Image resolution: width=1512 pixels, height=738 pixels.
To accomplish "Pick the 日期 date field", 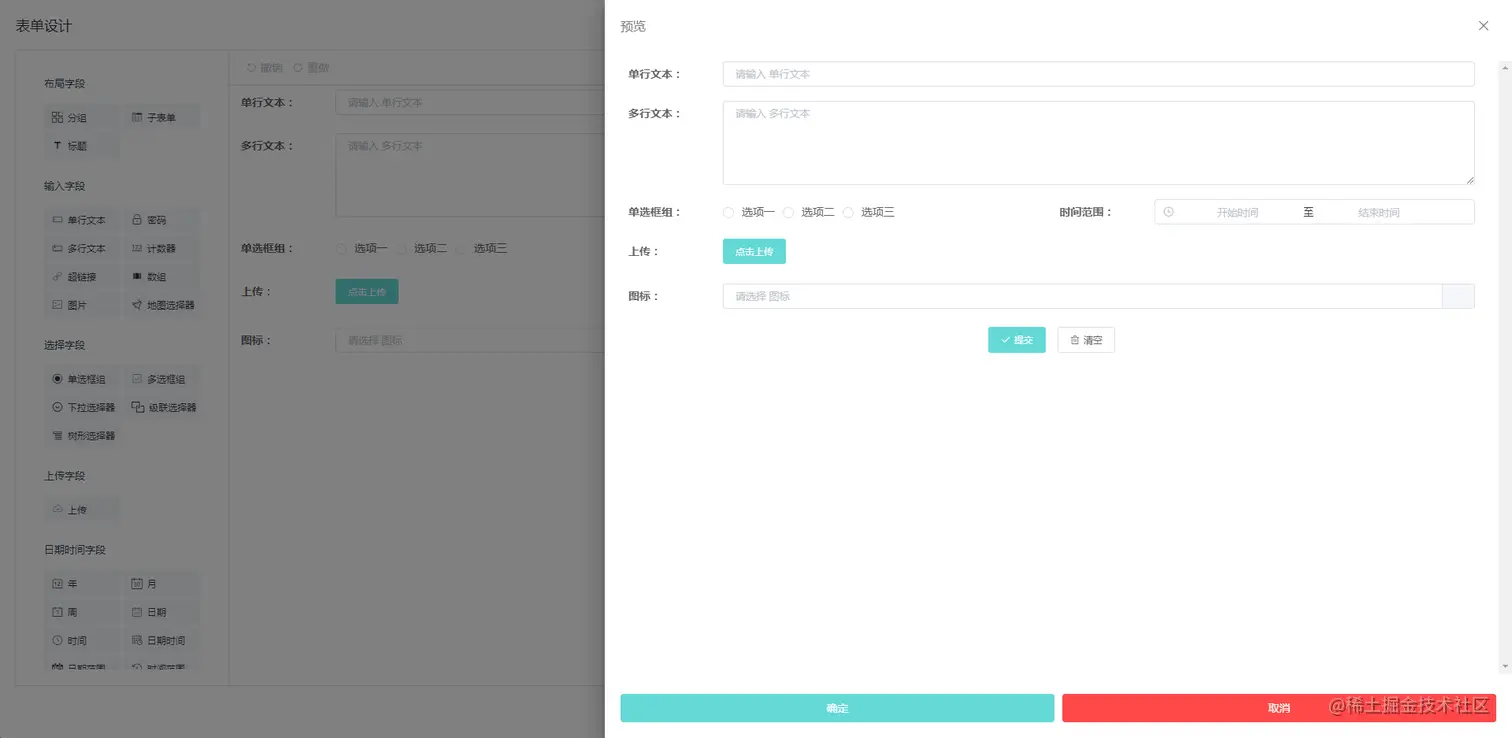I will [x=160, y=612].
